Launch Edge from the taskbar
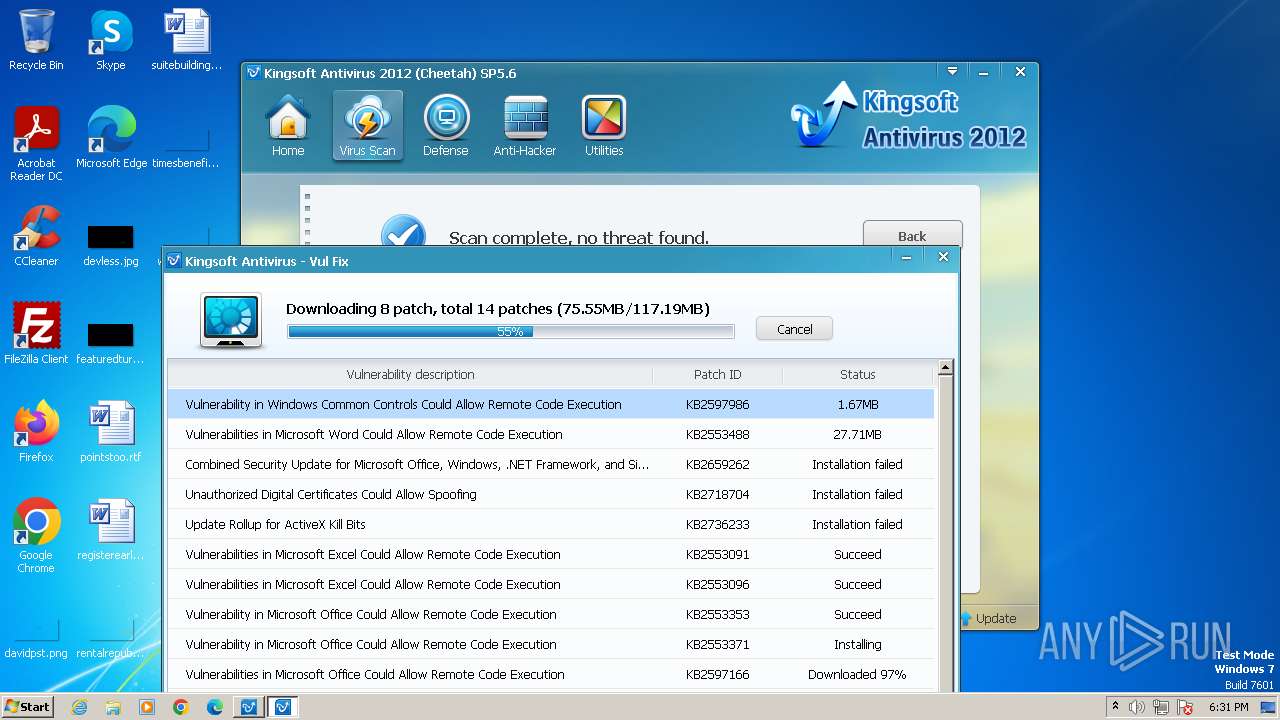 click(x=215, y=707)
